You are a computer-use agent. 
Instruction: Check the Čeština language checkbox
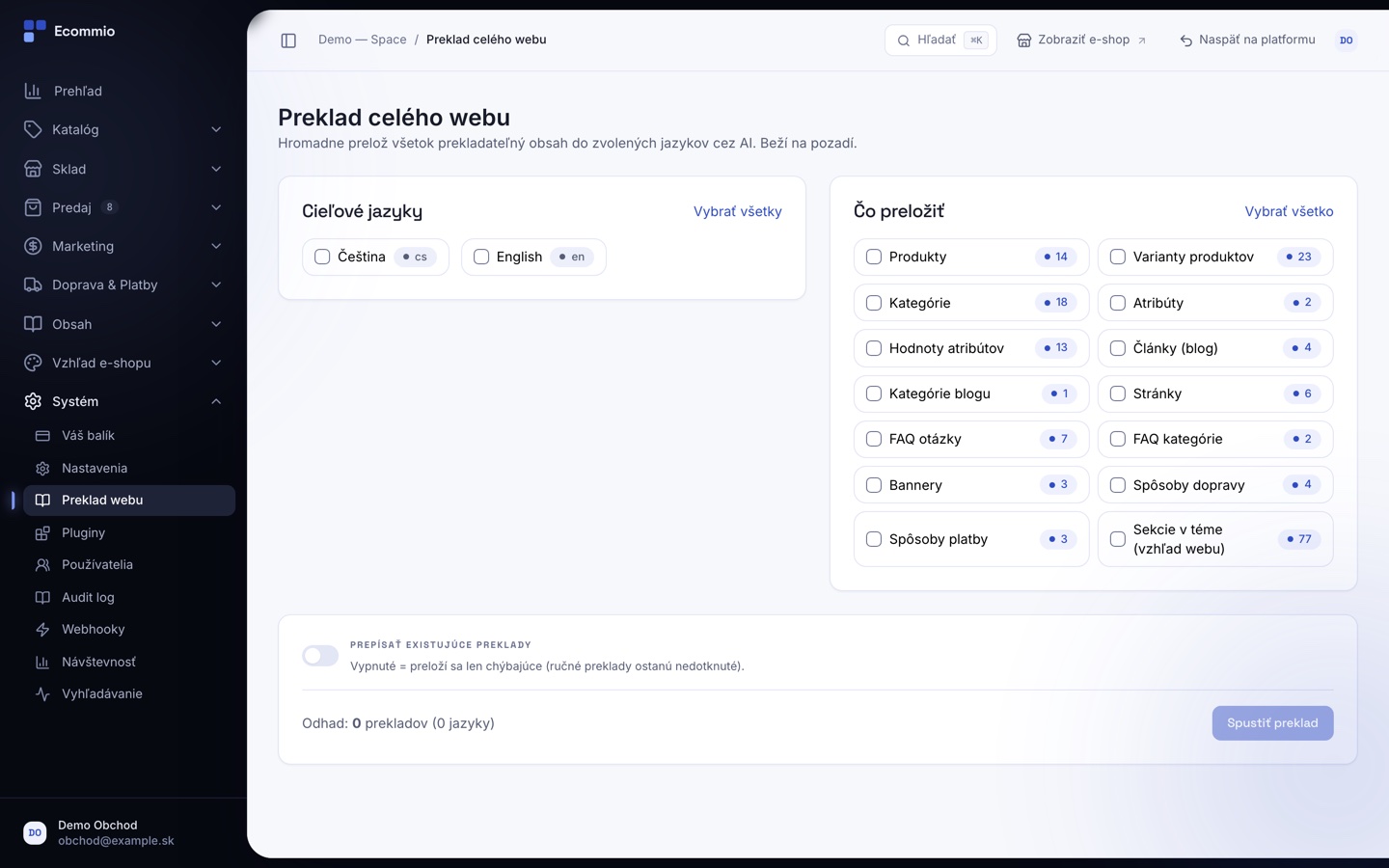pos(322,257)
